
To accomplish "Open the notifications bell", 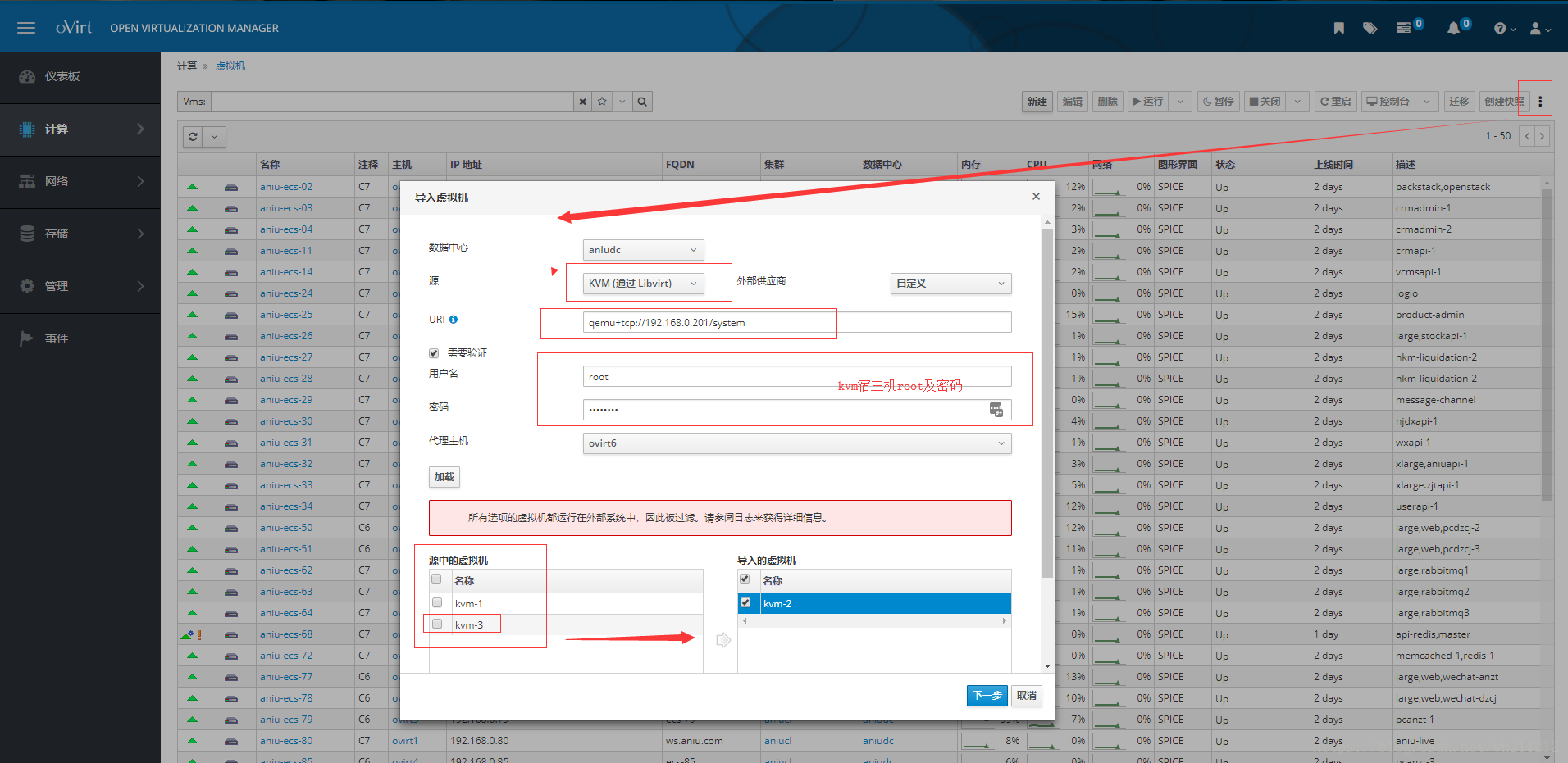I will [x=1453, y=28].
